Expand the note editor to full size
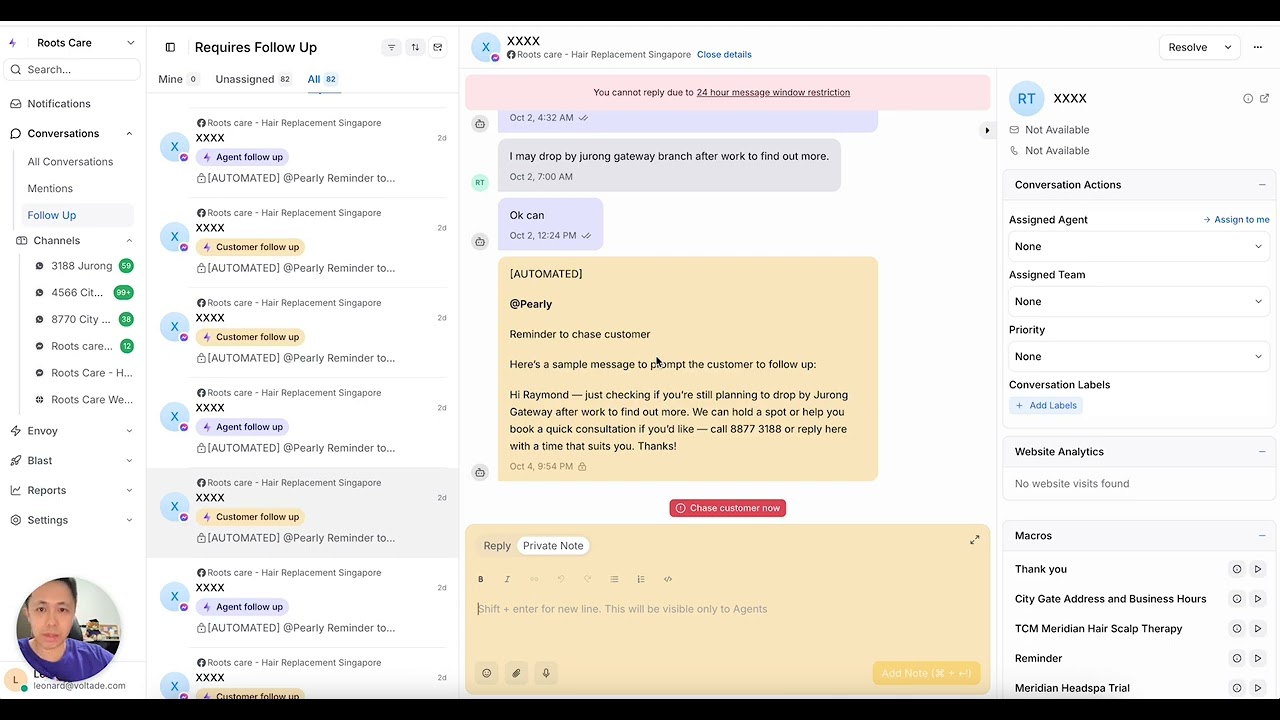 (x=975, y=540)
